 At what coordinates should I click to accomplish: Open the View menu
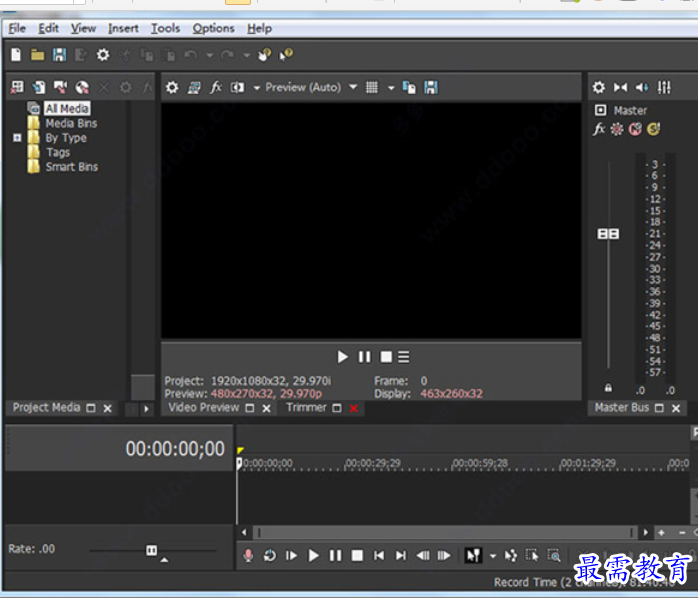tap(83, 28)
